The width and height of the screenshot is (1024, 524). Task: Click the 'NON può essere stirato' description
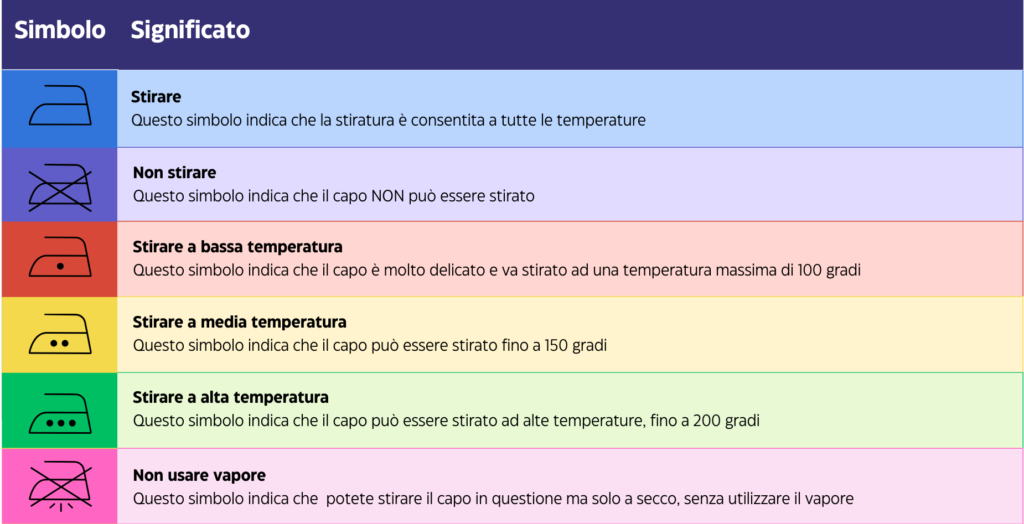click(333, 196)
